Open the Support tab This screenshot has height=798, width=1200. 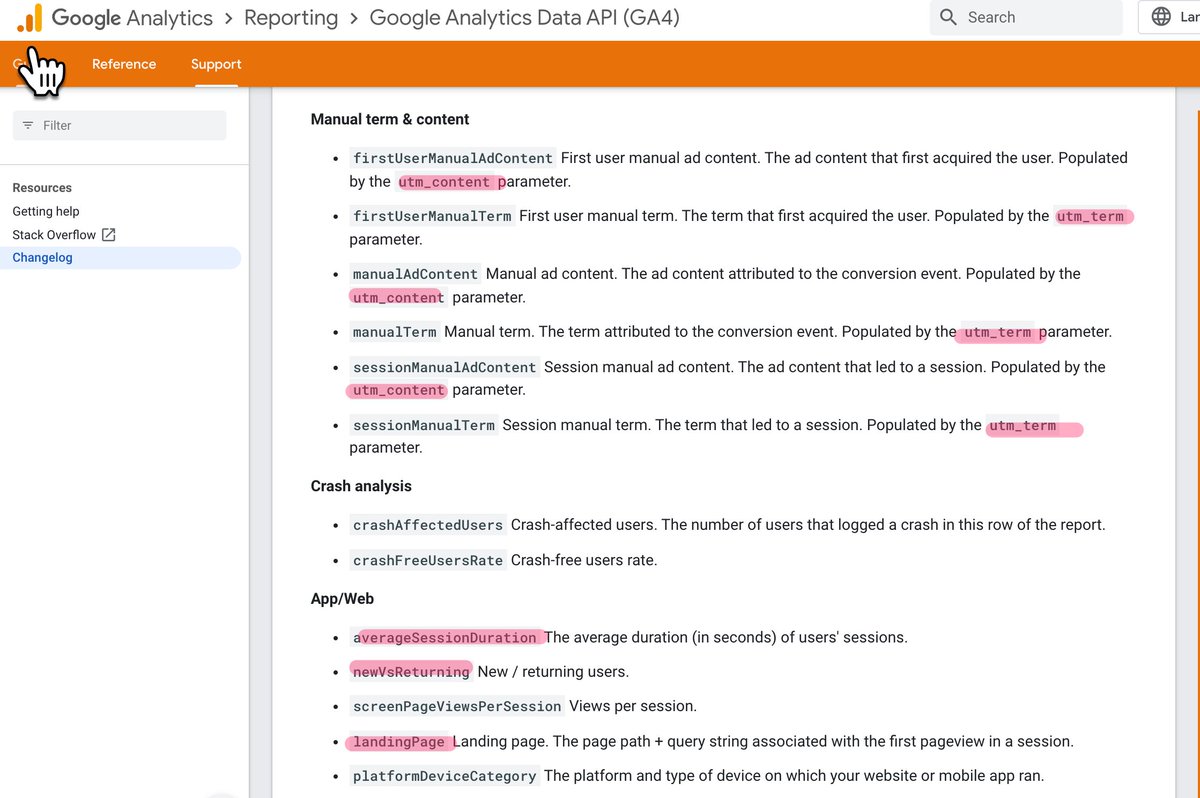pyautogui.click(x=216, y=64)
